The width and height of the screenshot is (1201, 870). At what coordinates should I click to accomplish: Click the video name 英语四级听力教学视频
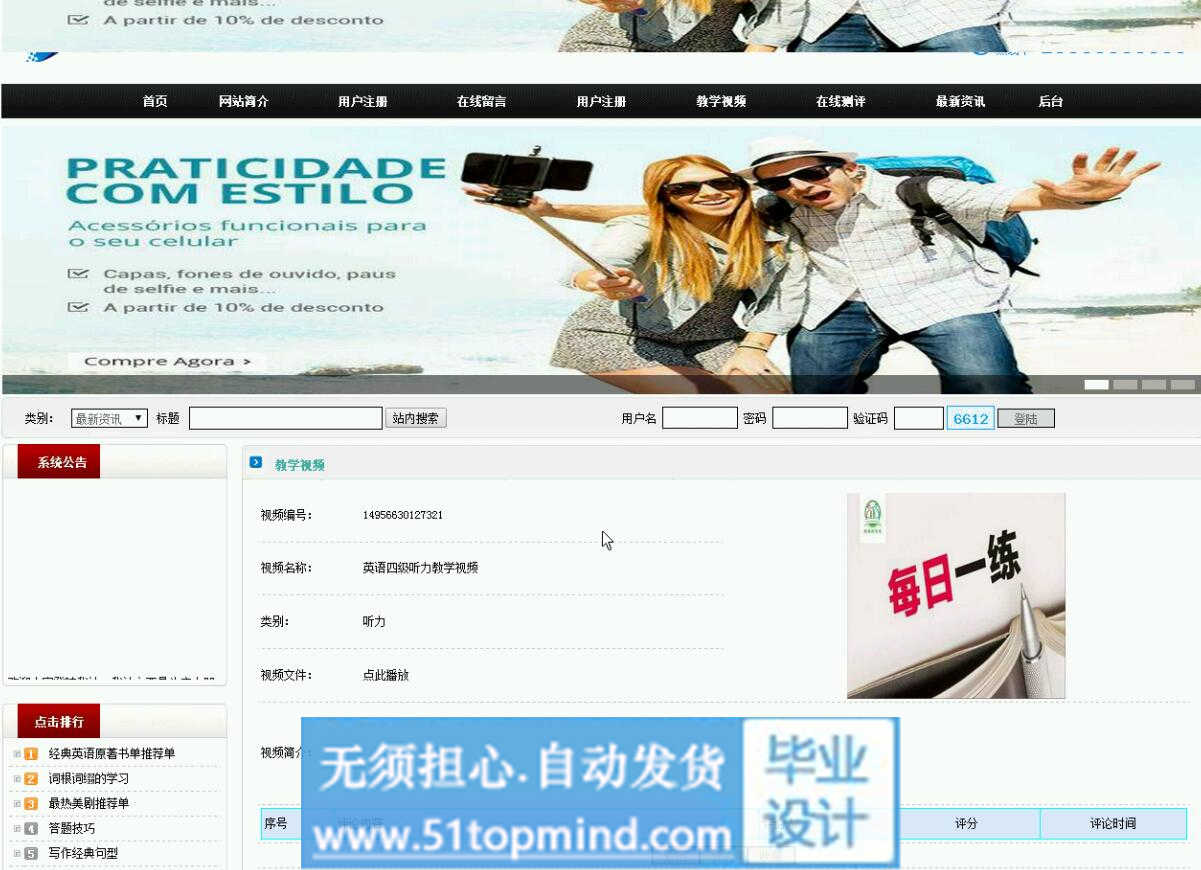(420, 568)
